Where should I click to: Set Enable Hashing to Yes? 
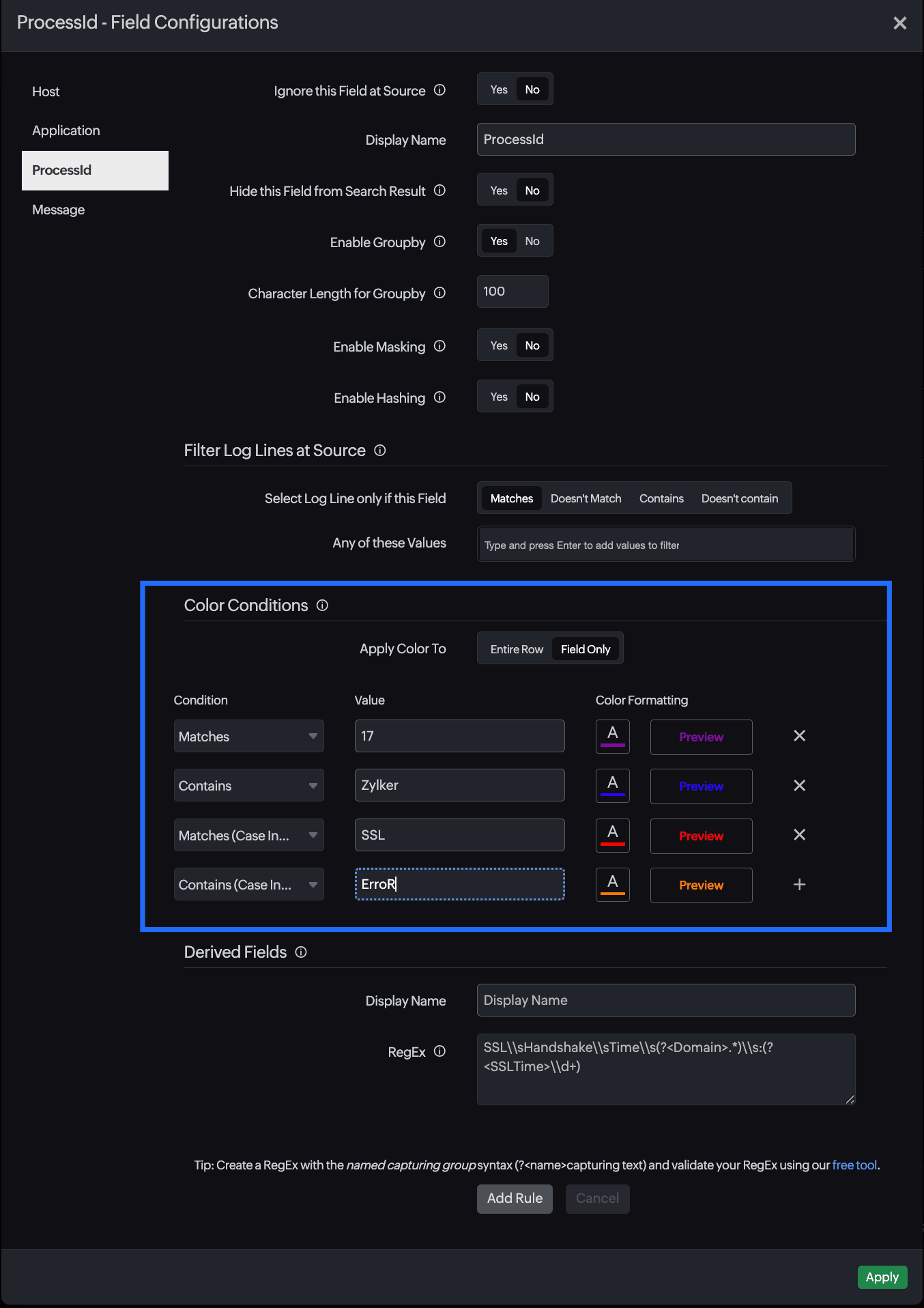click(x=499, y=397)
